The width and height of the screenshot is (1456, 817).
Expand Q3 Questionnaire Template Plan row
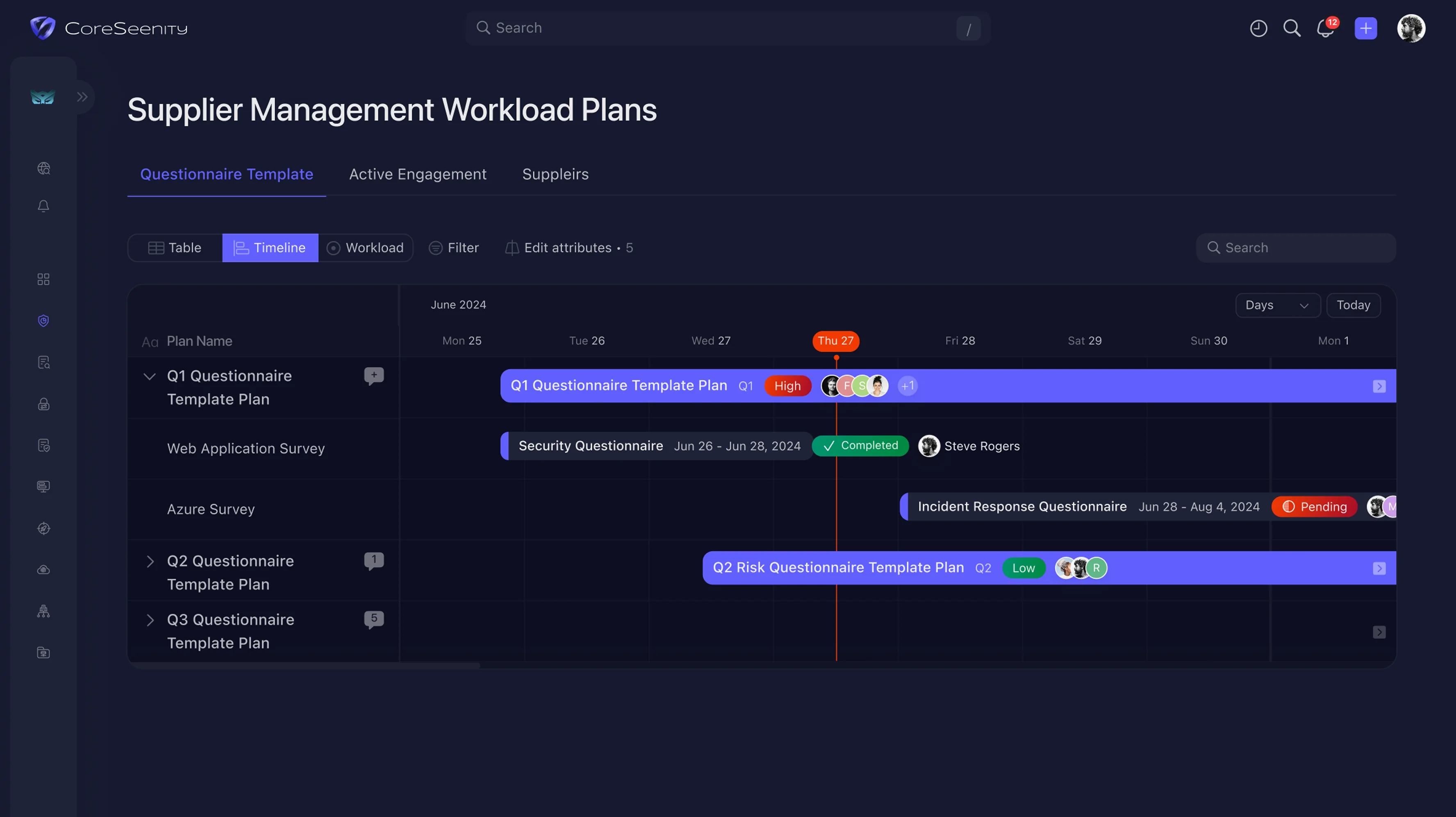point(150,620)
